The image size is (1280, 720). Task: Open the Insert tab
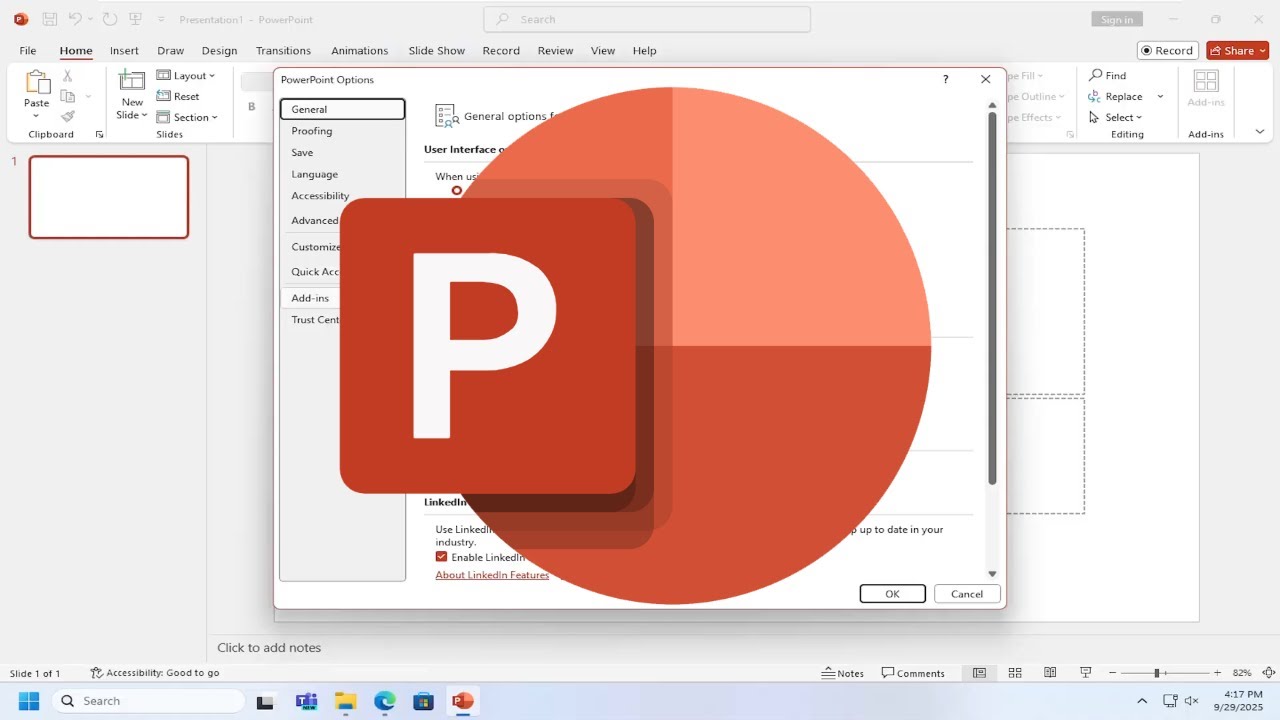[x=124, y=50]
